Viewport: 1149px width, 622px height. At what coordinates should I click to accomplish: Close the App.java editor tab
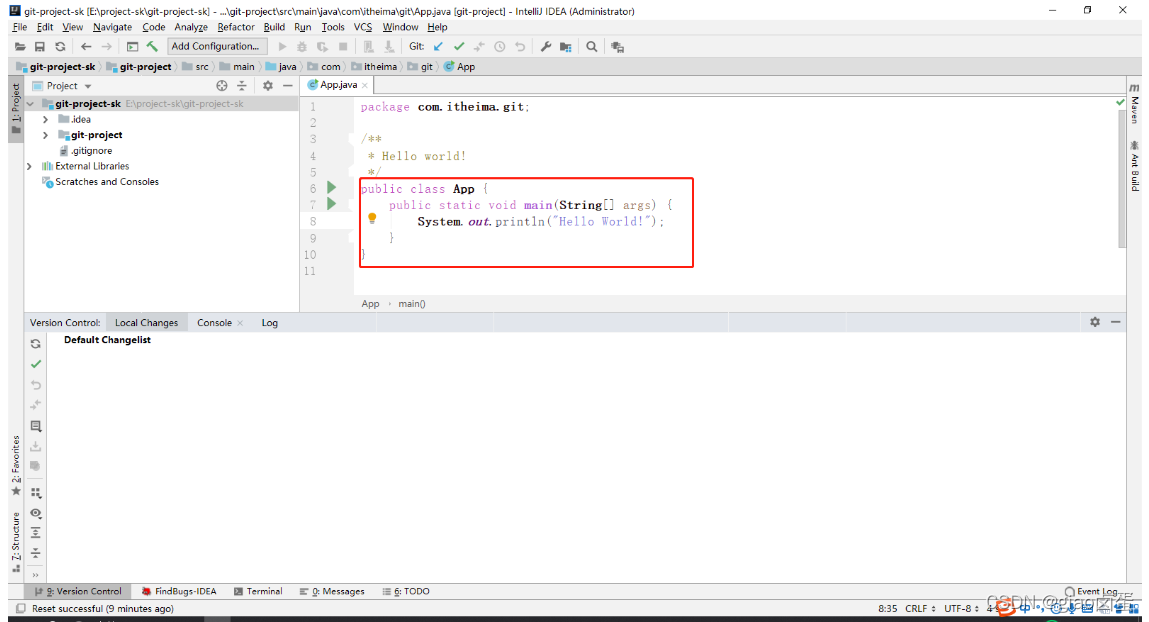pyautogui.click(x=365, y=86)
